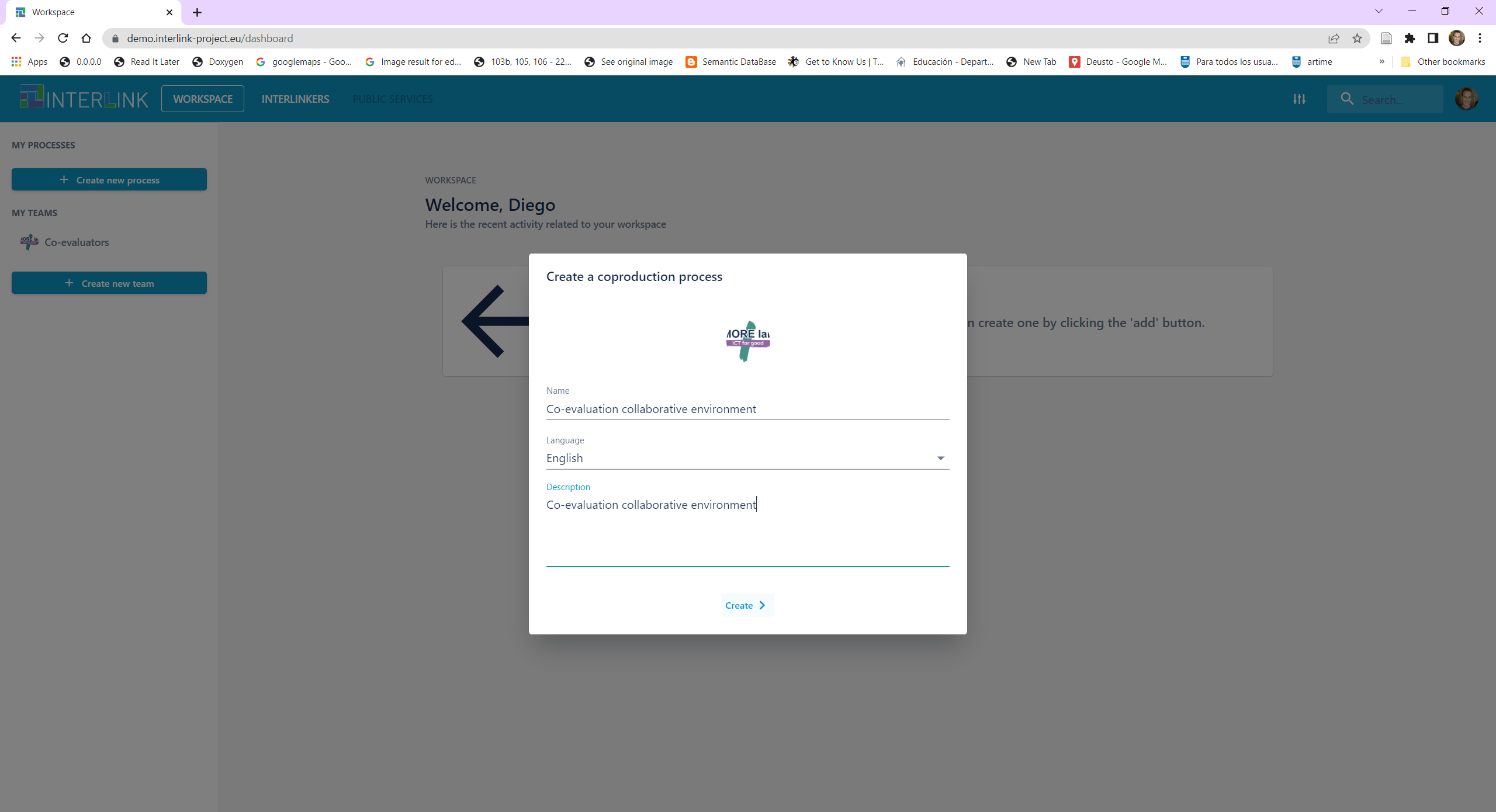The height and width of the screenshot is (812, 1496).
Task: Toggle the browser bookmark star icon
Action: tap(1356, 38)
